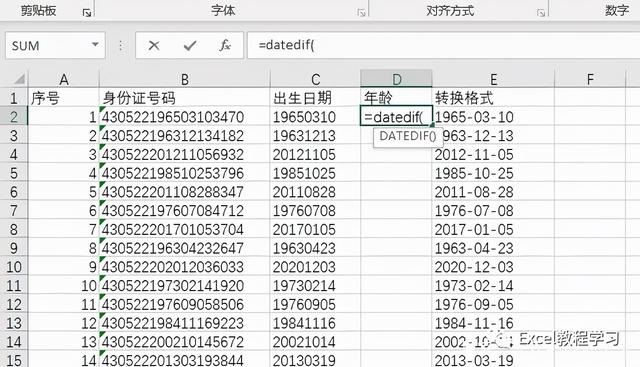Select birth date cell 19851025
Image resolution: width=640 pixels, height=367 pixels.
click(315, 173)
